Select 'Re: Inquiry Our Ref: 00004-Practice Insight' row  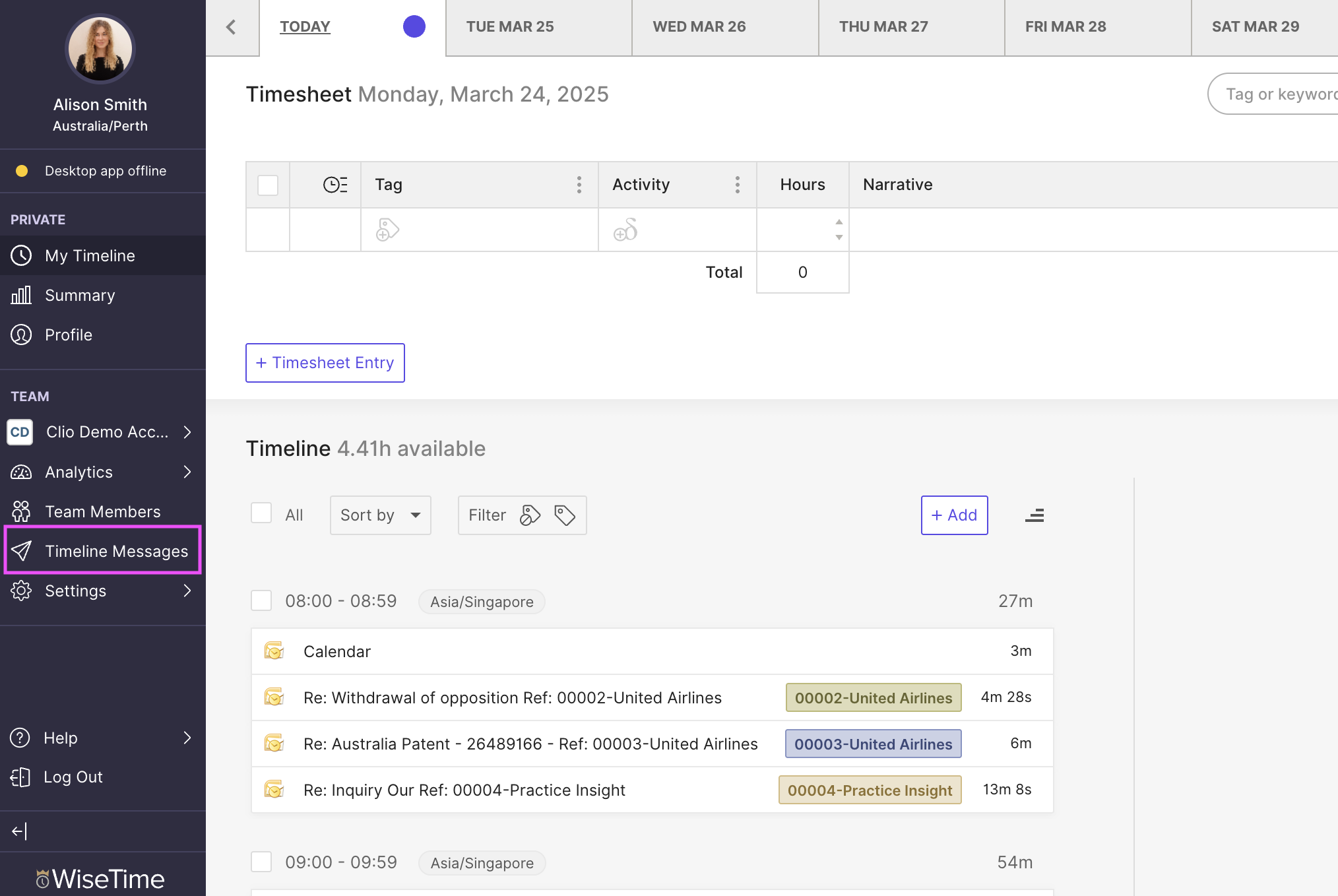(653, 790)
